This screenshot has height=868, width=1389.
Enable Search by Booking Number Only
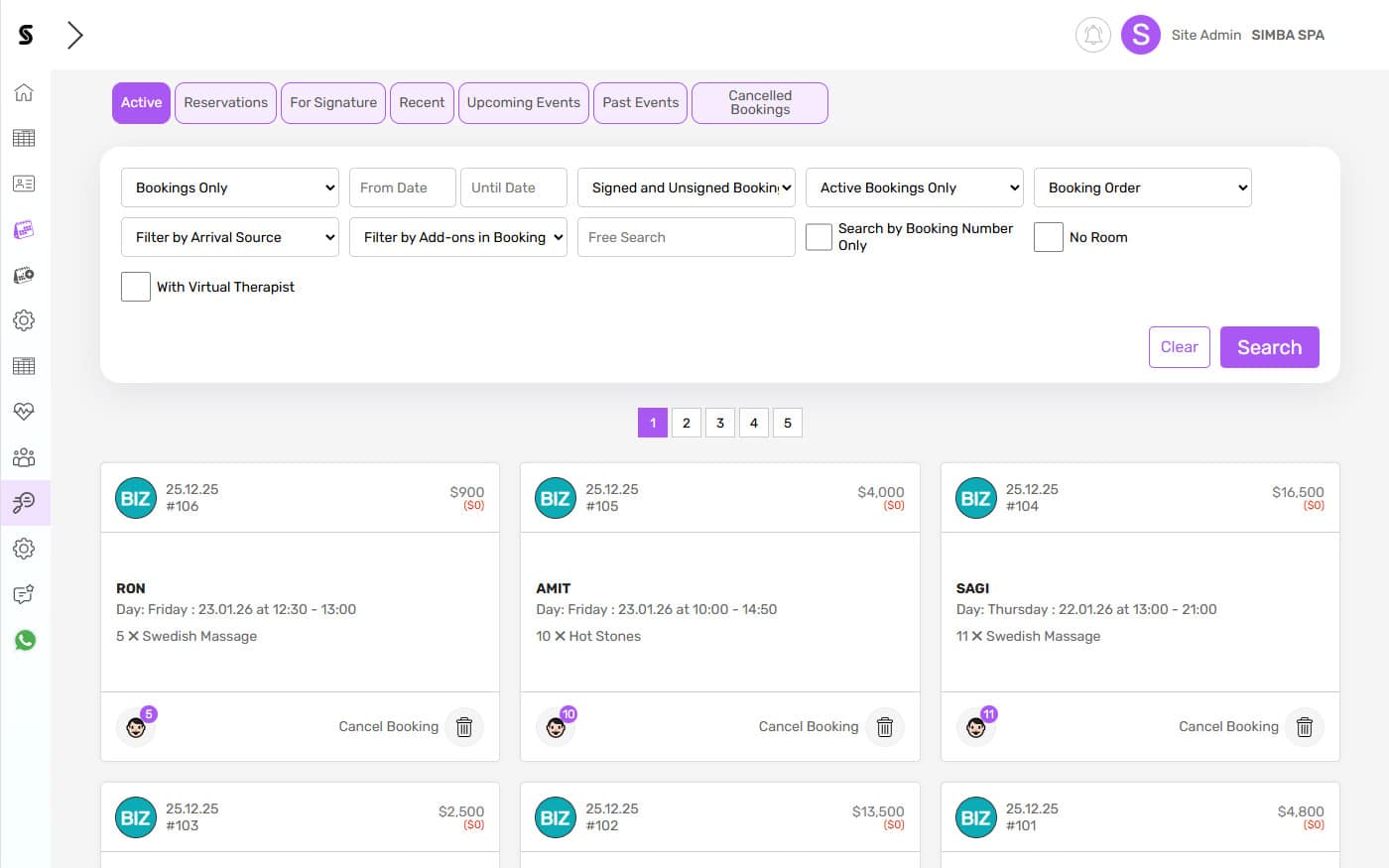pos(819,237)
